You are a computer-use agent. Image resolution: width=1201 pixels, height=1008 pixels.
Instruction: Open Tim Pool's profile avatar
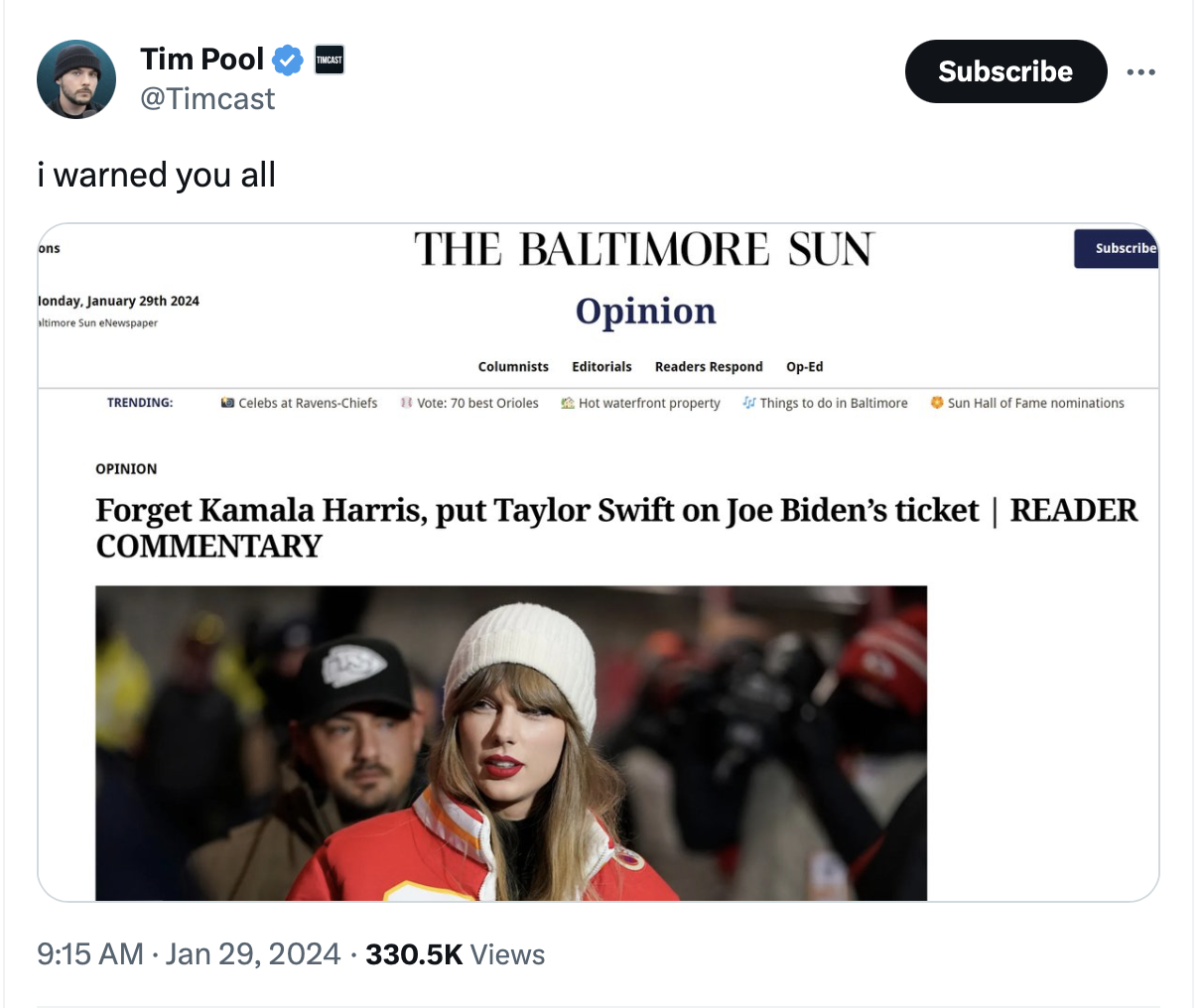(x=76, y=79)
